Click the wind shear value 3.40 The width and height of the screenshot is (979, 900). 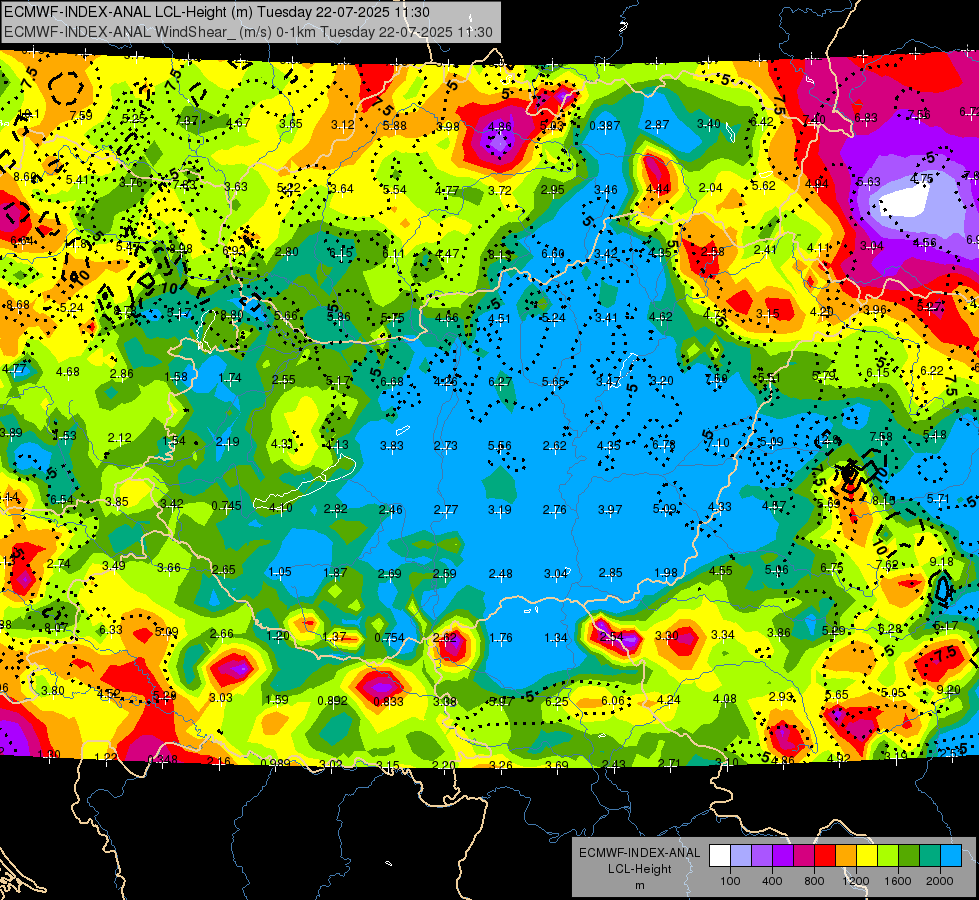(709, 124)
